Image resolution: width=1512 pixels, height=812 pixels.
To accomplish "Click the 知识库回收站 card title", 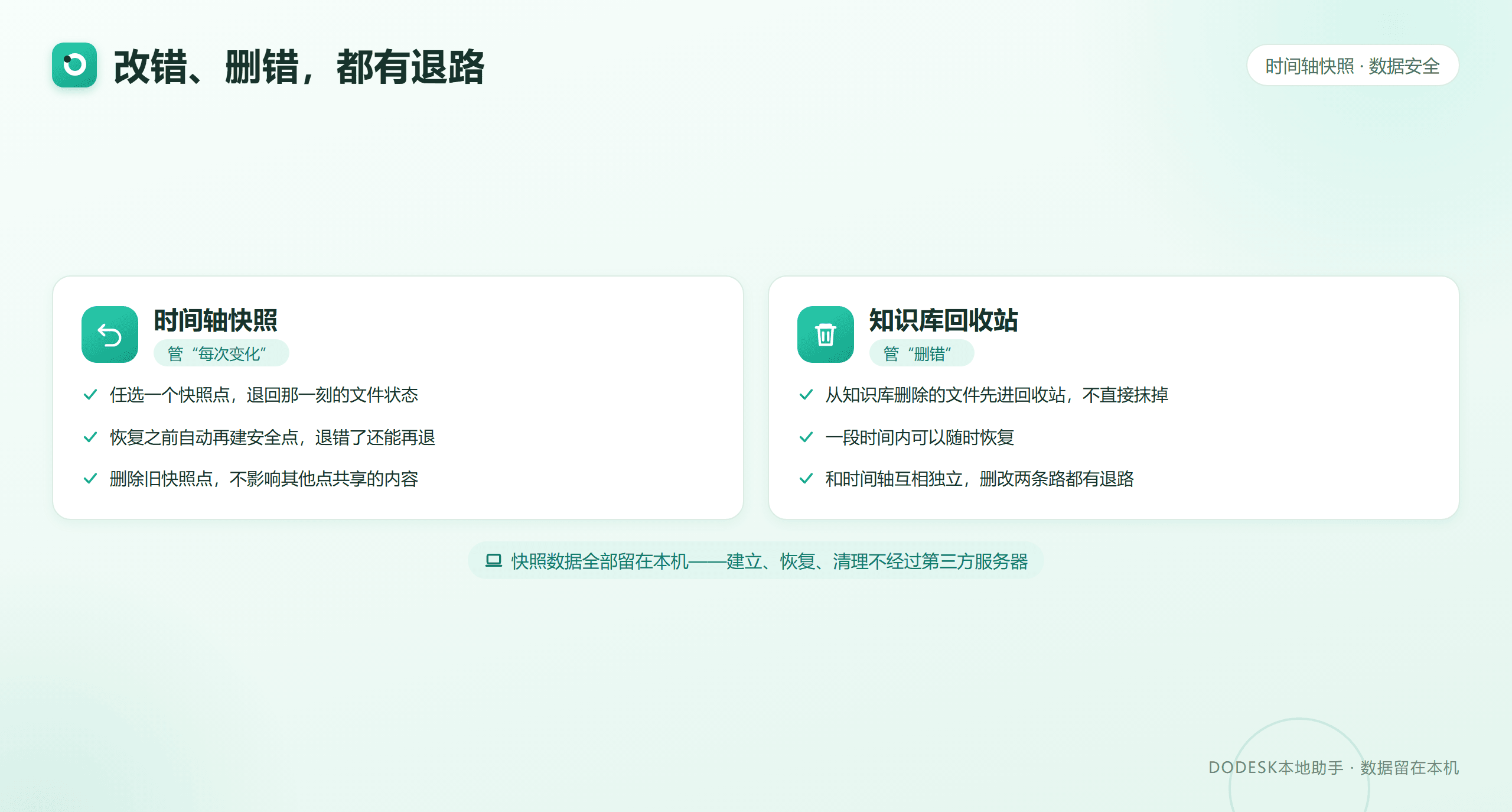I will (943, 320).
